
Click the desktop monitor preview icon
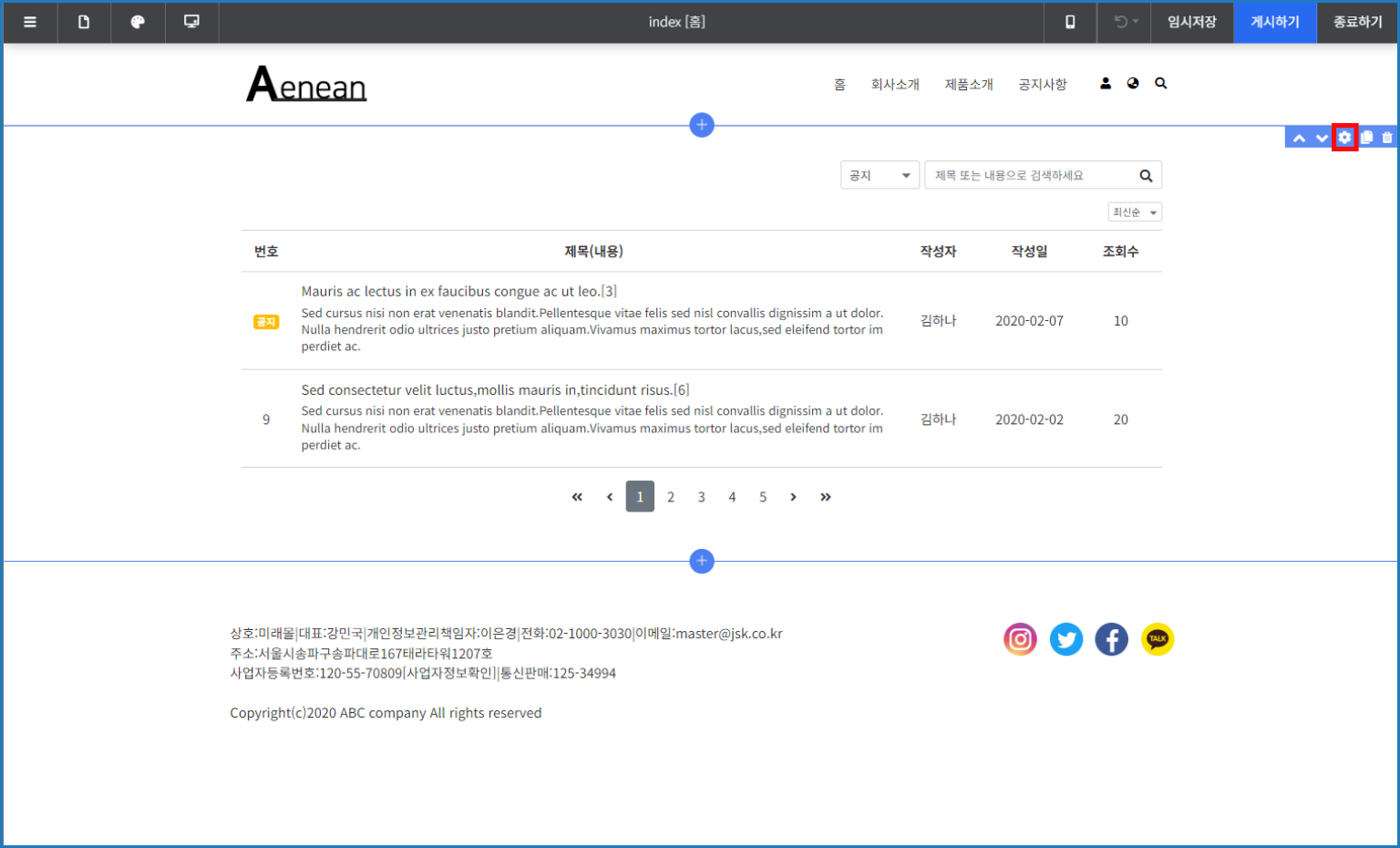(191, 22)
